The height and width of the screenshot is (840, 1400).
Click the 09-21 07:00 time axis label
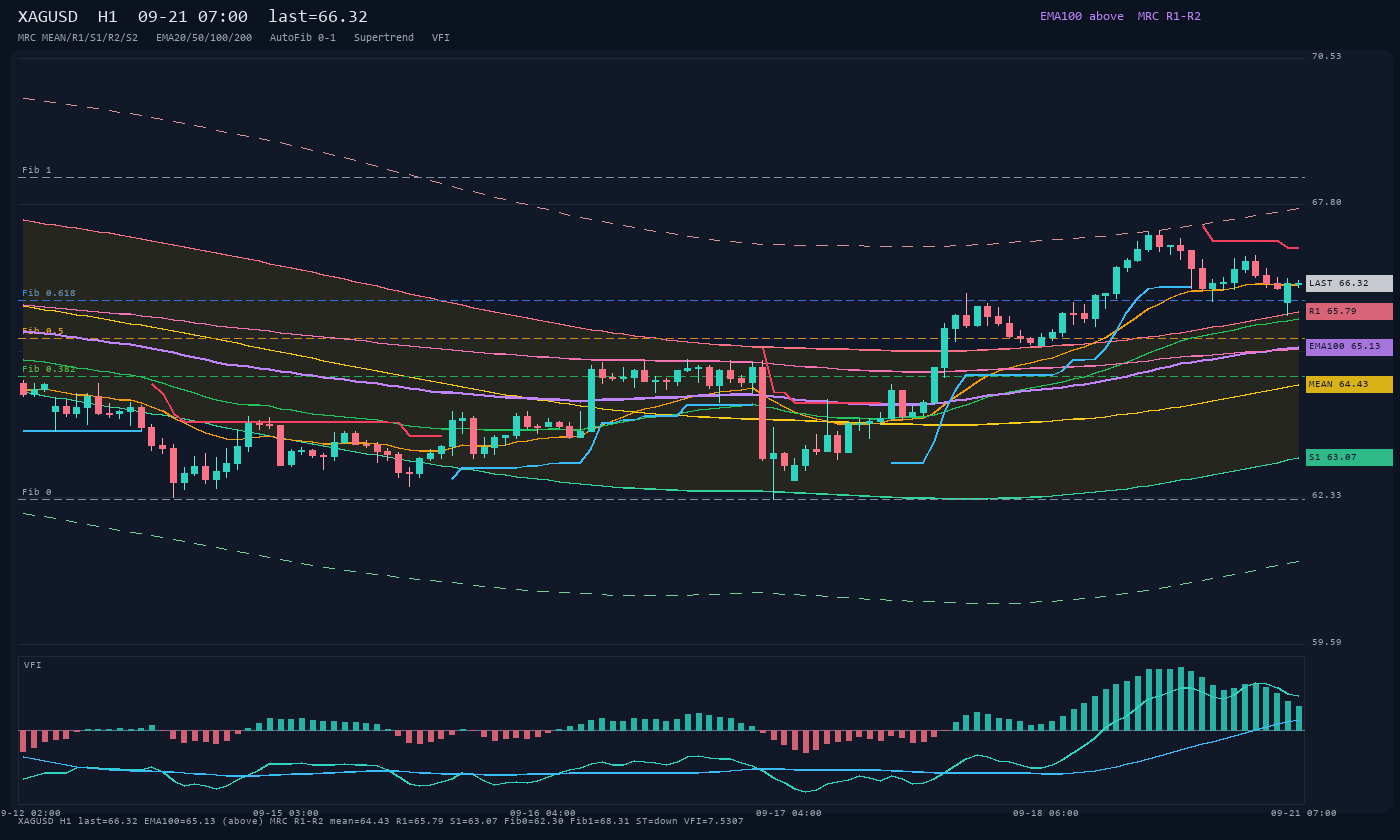(1304, 813)
